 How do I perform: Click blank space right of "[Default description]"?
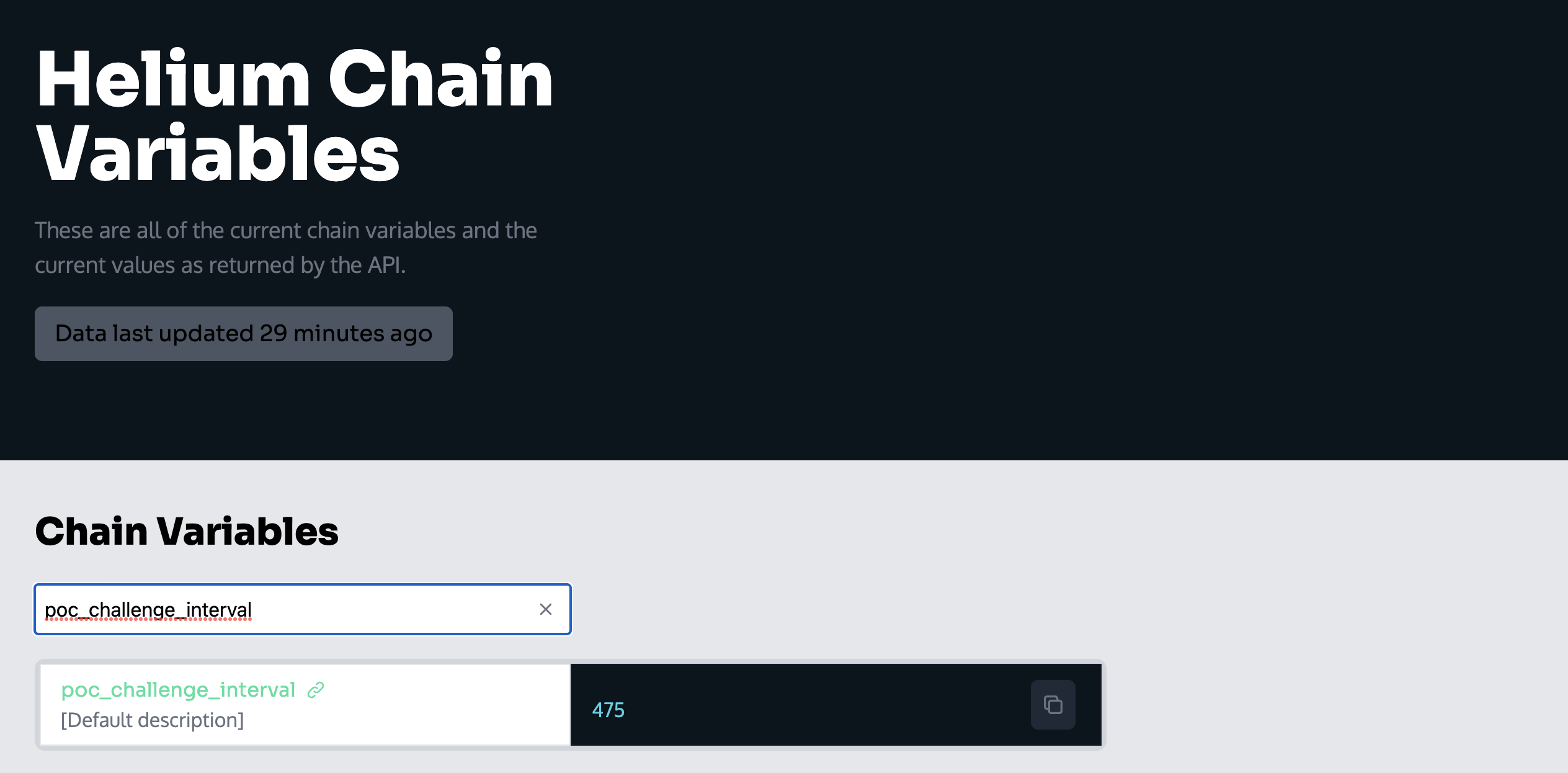[403, 720]
